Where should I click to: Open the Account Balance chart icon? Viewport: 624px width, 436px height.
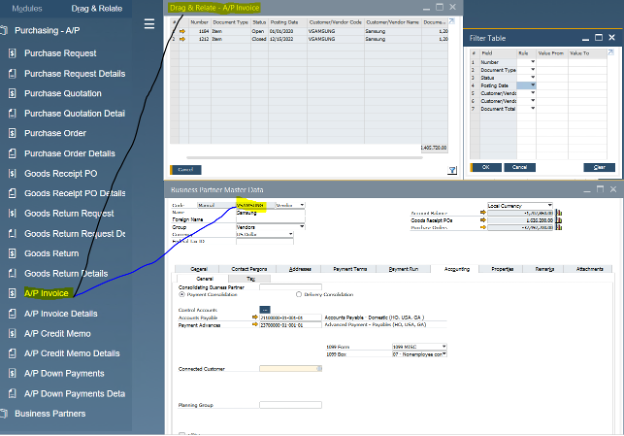[560, 213]
